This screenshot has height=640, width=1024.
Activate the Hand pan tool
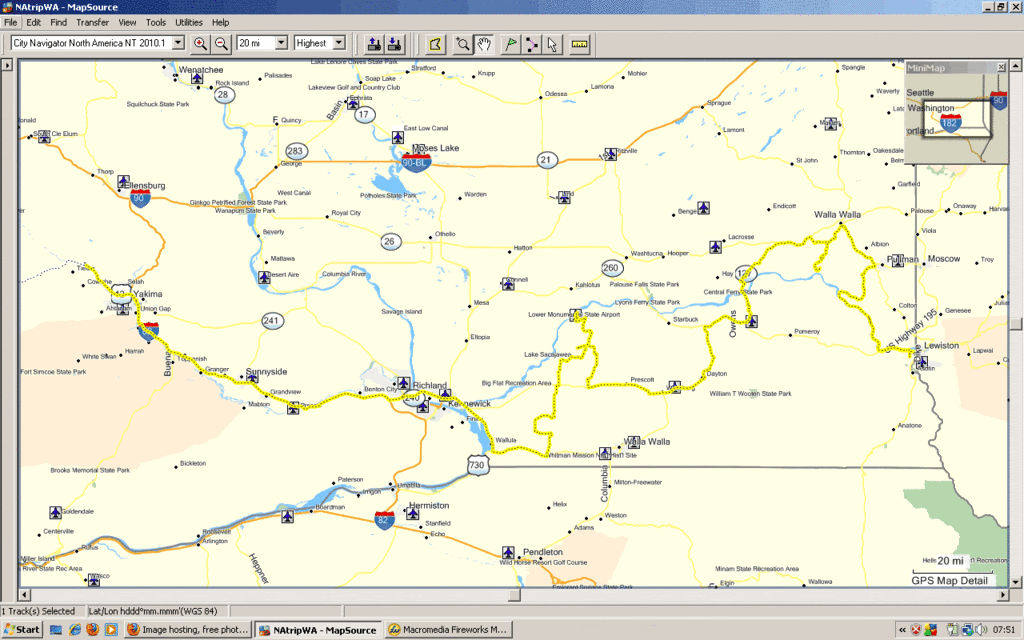483,44
